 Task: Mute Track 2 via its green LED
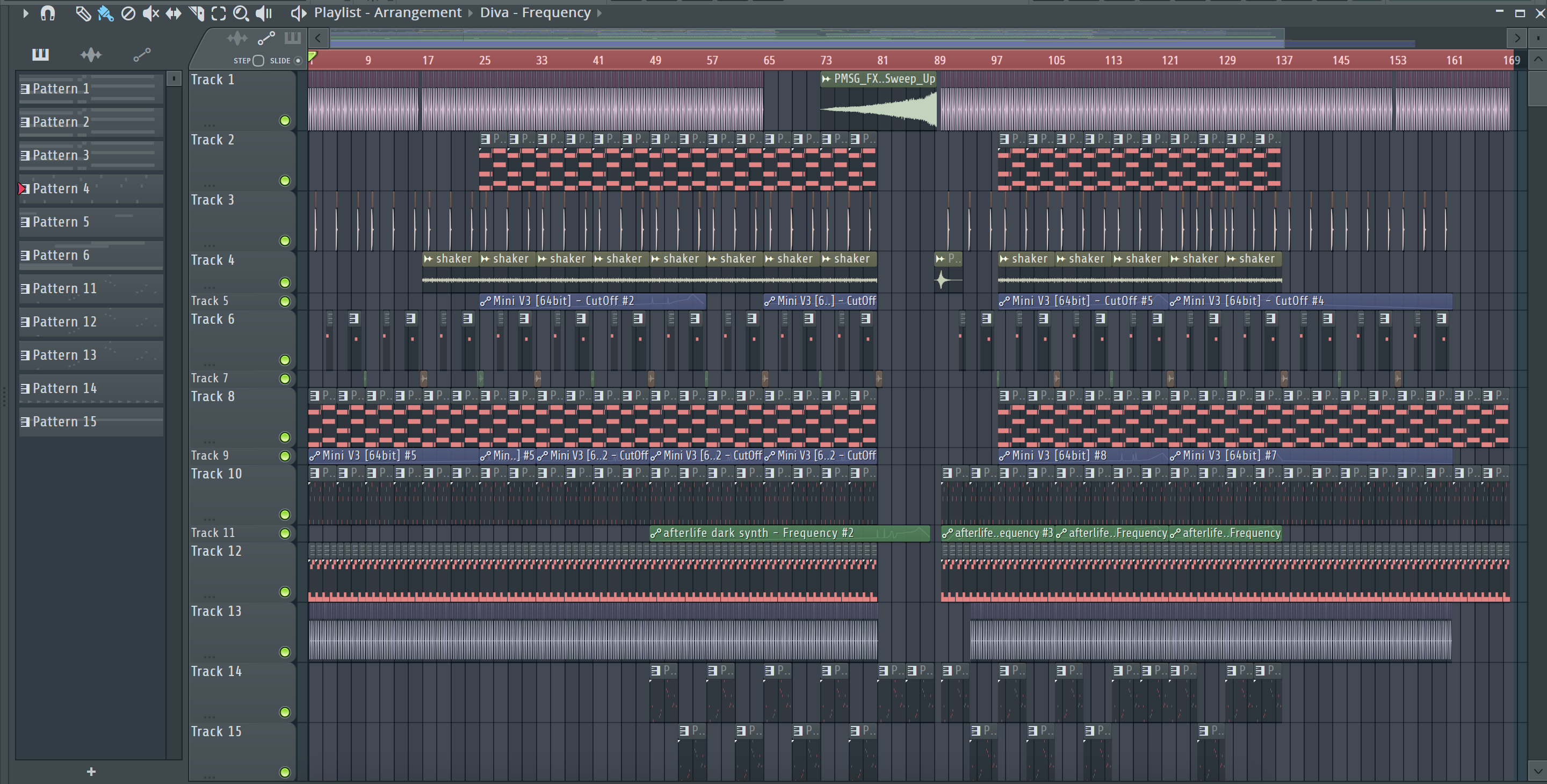(285, 180)
